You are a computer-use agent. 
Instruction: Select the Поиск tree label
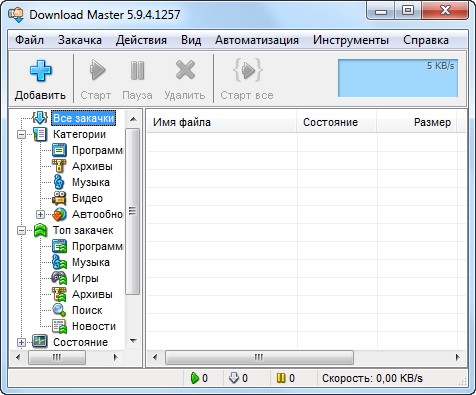(87, 310)
